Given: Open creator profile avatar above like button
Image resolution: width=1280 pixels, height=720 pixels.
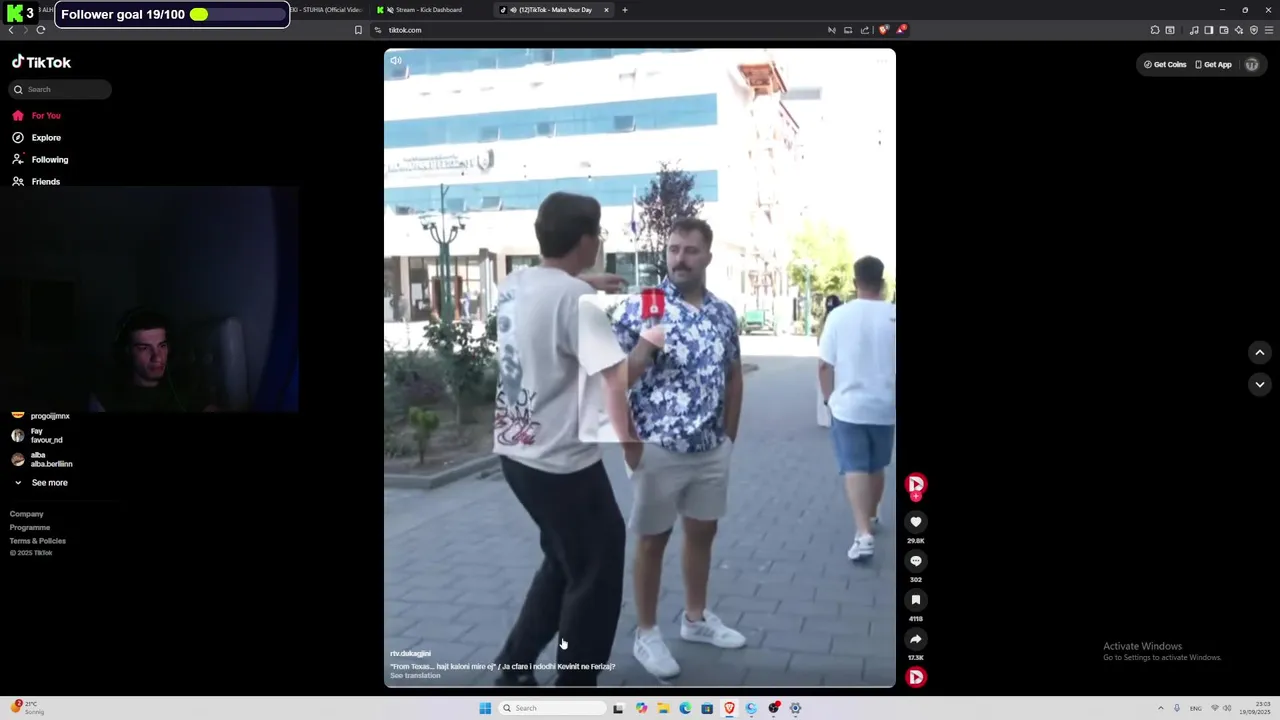Looking at the screenshot, I should 915,484.
